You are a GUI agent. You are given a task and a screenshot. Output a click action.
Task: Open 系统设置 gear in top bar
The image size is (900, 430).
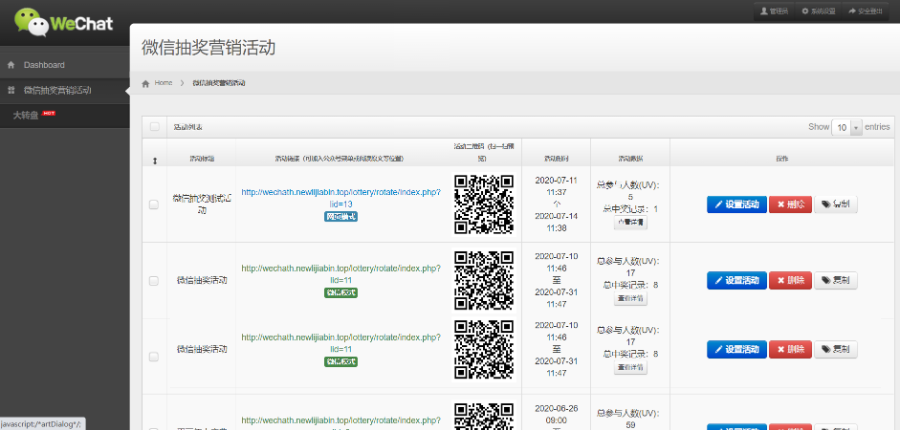click(x=817, y=11)
